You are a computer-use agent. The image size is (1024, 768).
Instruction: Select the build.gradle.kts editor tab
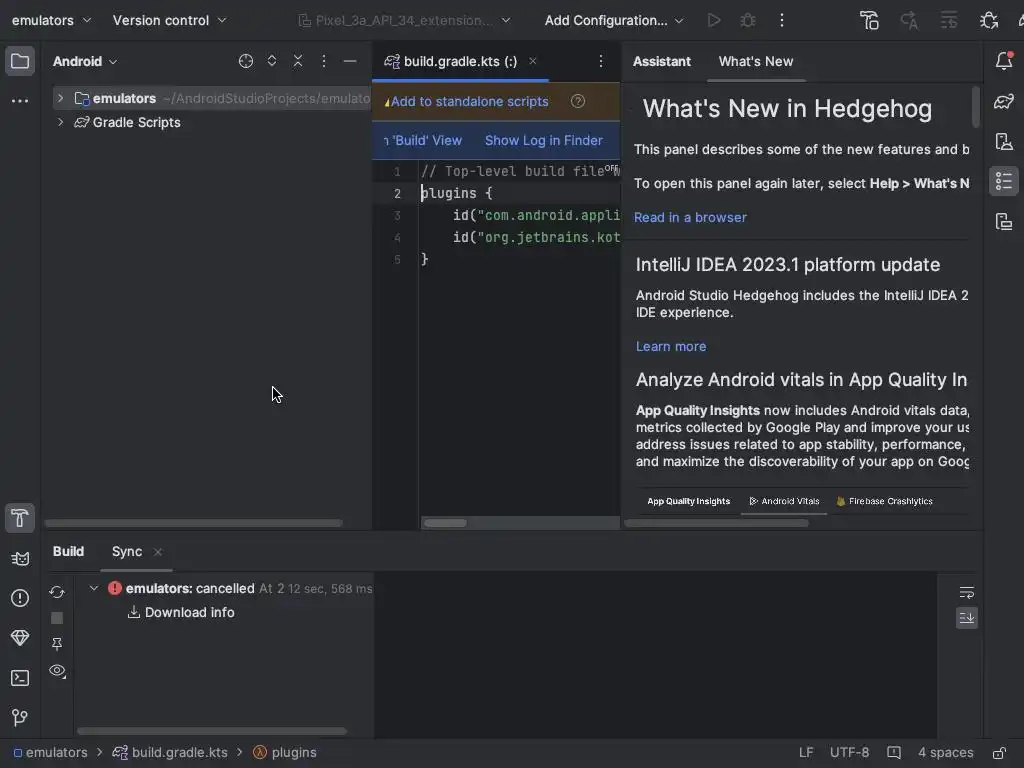click(460, 61)
